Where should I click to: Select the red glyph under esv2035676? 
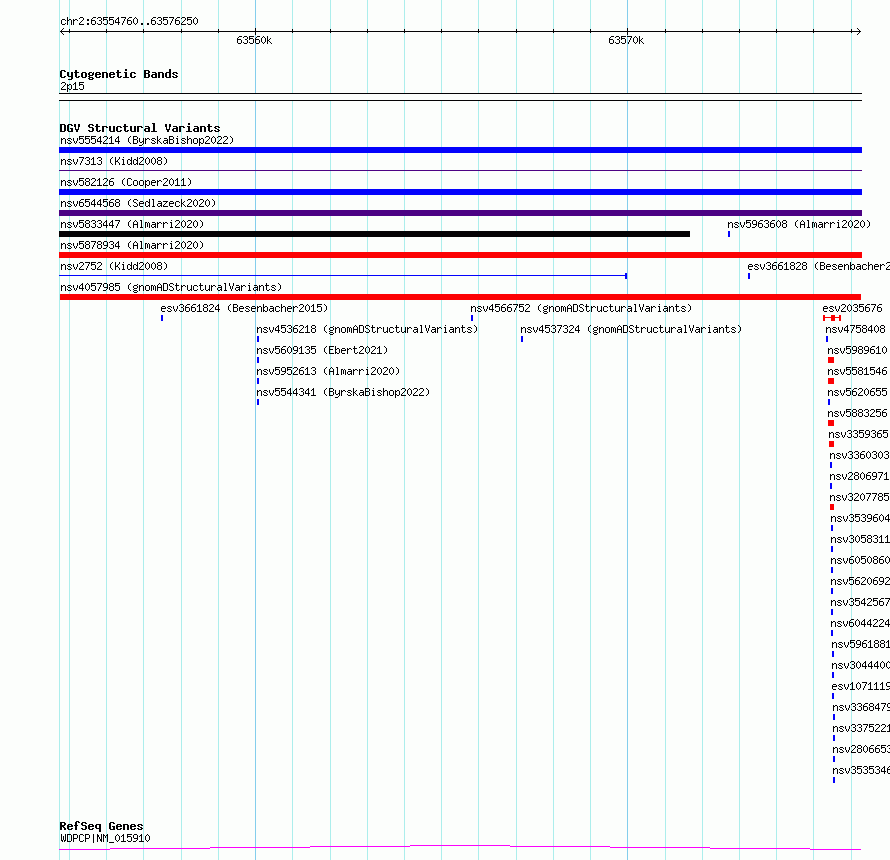832,318
